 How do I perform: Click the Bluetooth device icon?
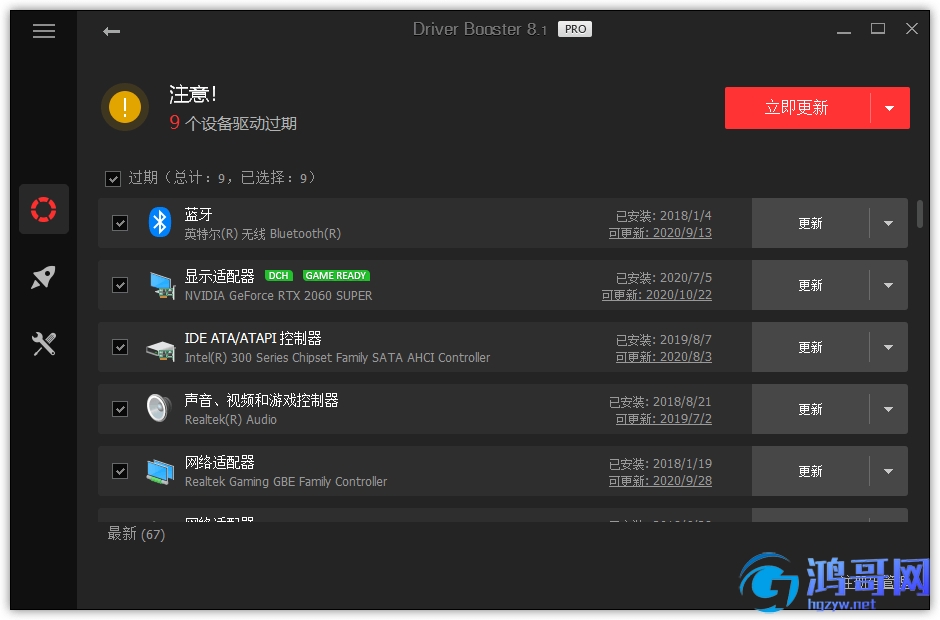pyautogui.click(x=159, y=222)
